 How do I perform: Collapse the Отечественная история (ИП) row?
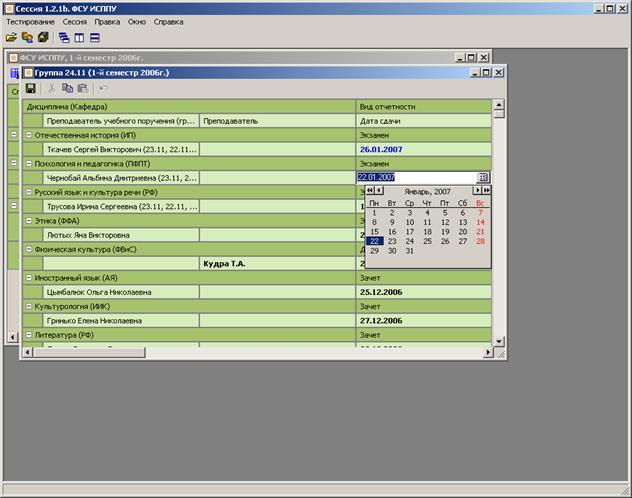14,135
